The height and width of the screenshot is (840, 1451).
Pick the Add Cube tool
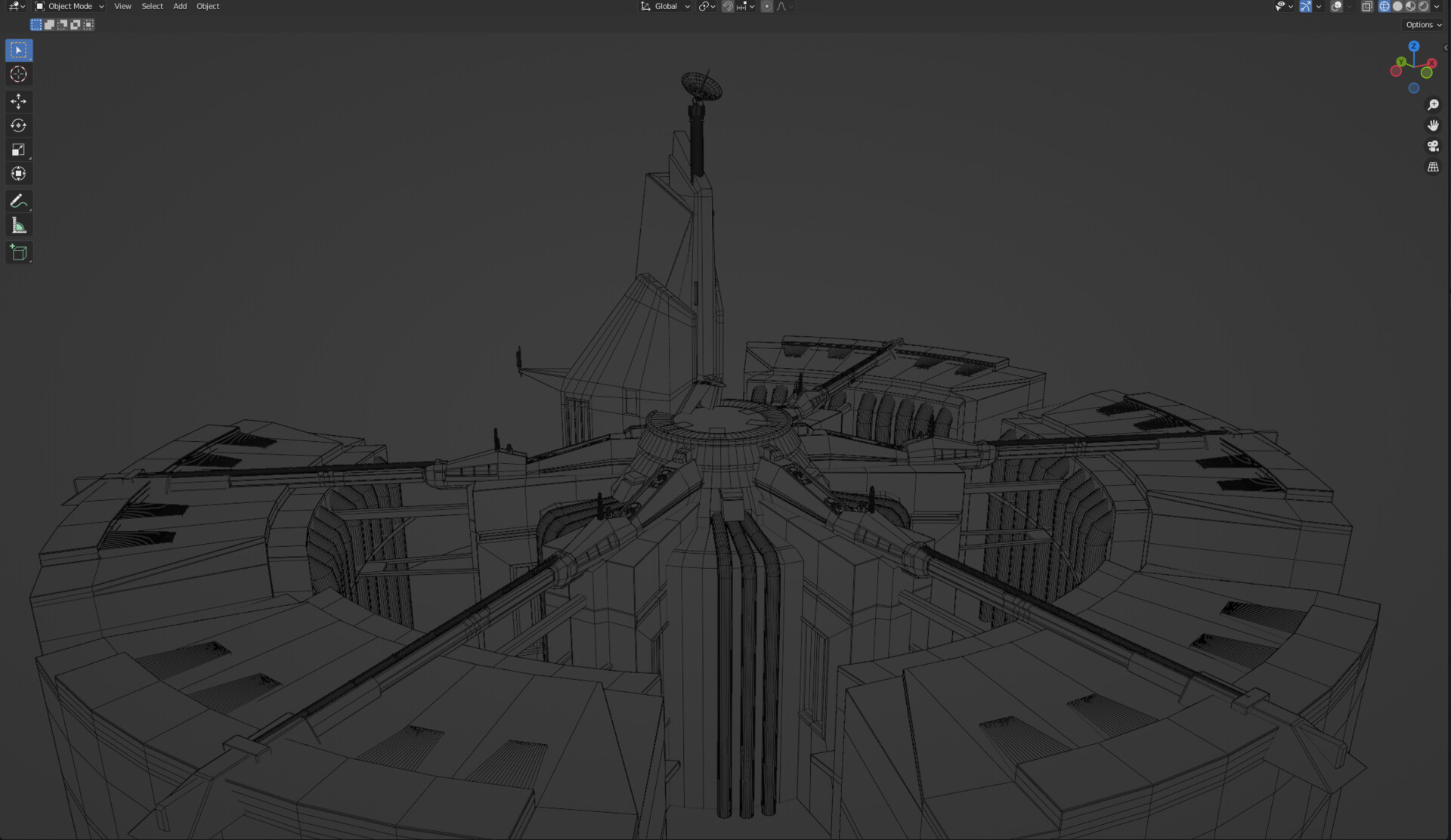coord(18,252)
